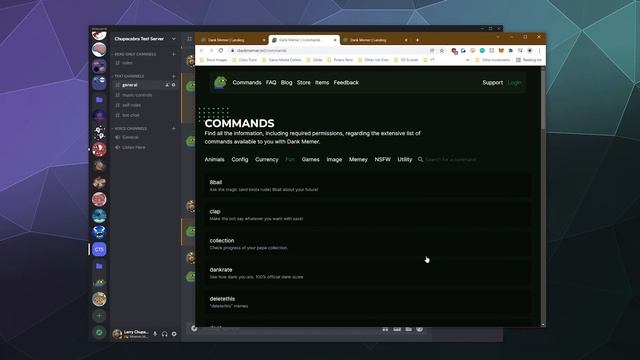This screenshot has width=640, height=360.
Task: Toggle Discord headphones deafen
Action: (x=164, y=334)
